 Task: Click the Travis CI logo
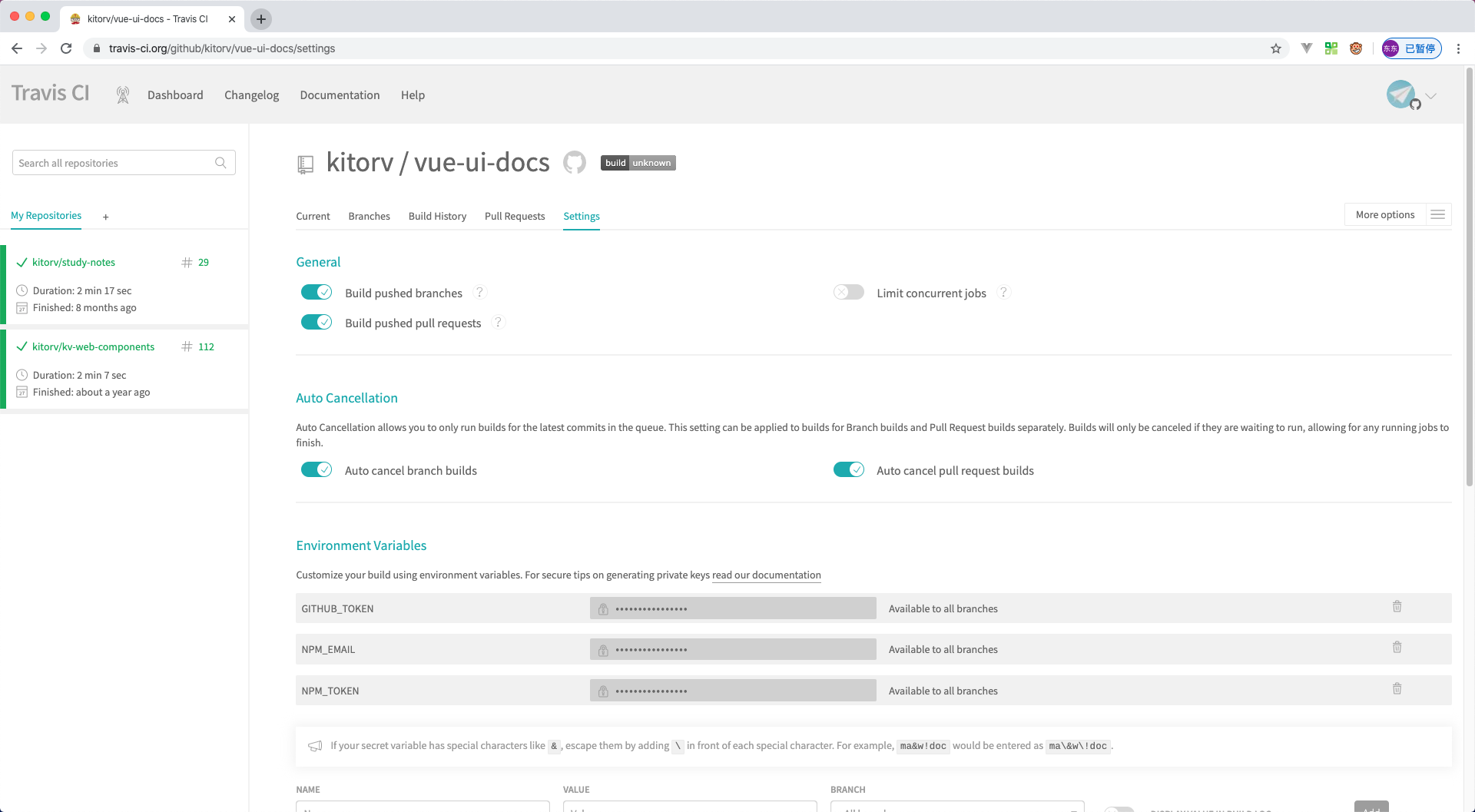pos(51,94)
